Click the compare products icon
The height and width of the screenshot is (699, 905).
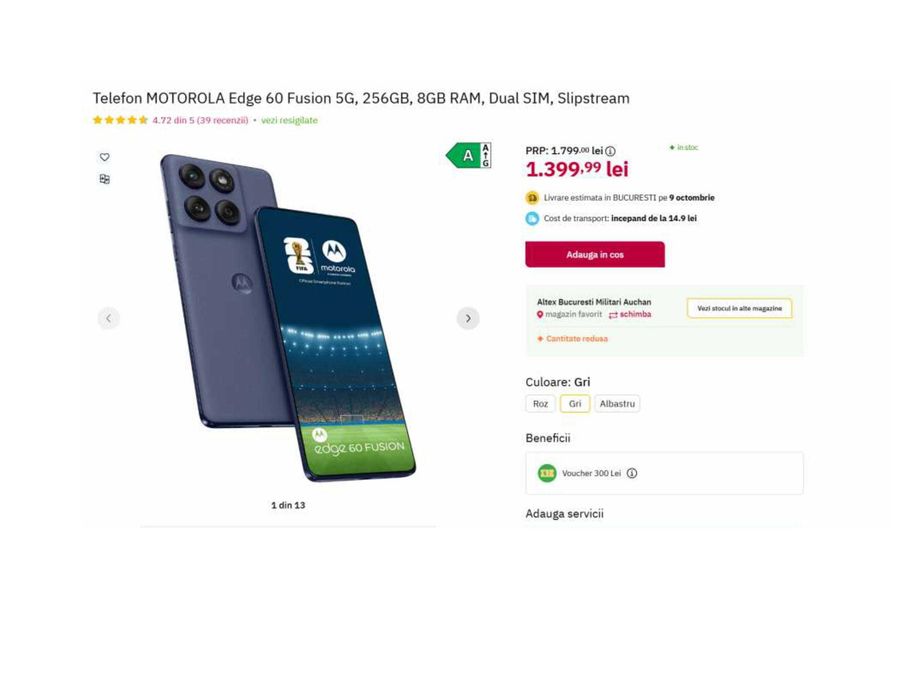click(104, 179)
